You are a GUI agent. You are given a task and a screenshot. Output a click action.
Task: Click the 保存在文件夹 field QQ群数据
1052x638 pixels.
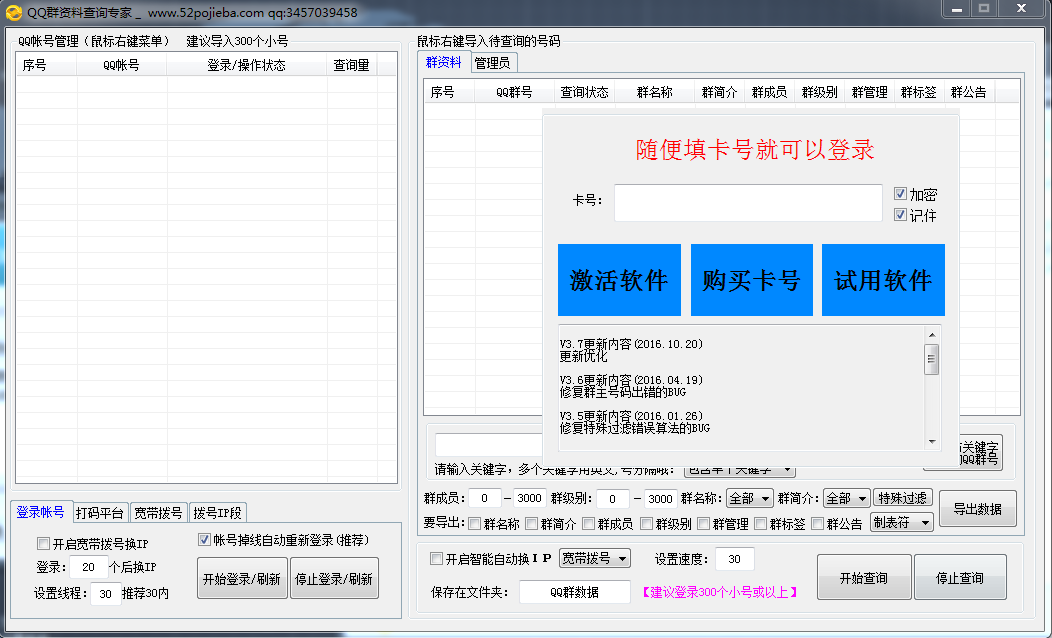[x=574, y=592]
